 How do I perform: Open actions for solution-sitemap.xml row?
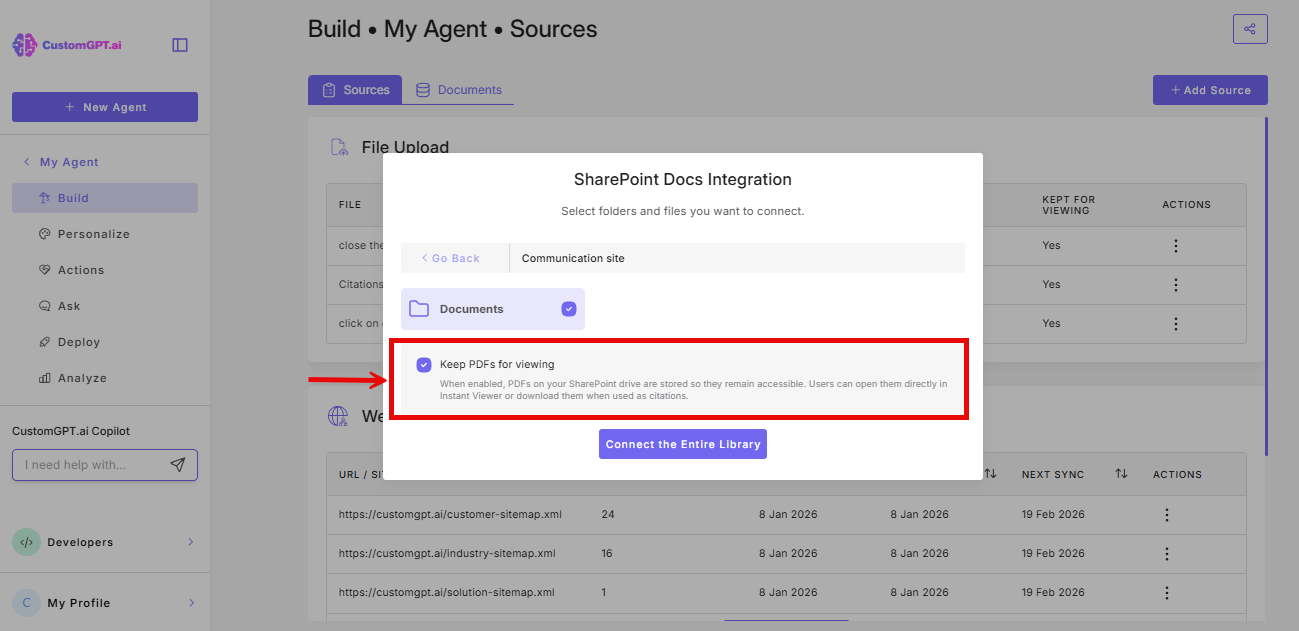(x=1166, y=592)
